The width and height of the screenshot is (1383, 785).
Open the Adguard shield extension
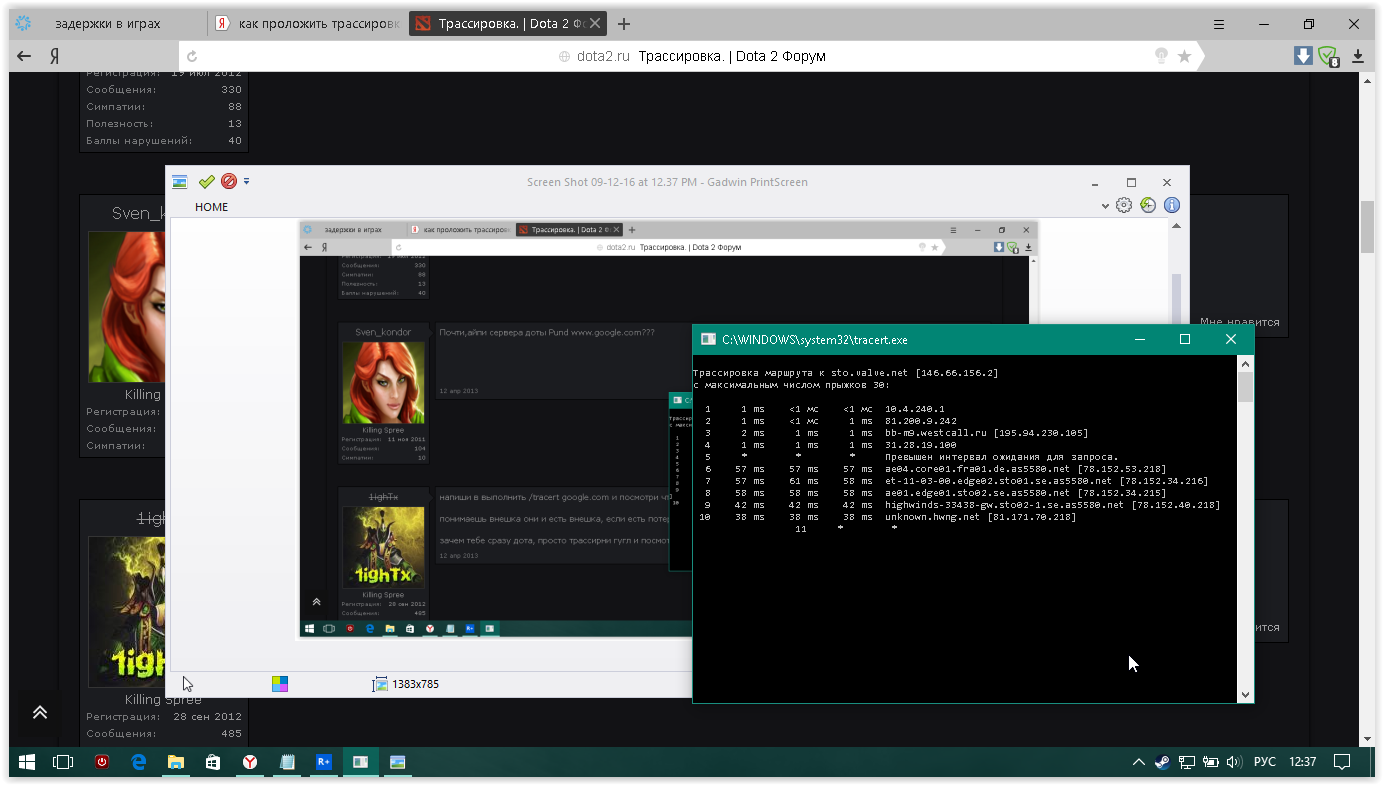[1328, 57]
